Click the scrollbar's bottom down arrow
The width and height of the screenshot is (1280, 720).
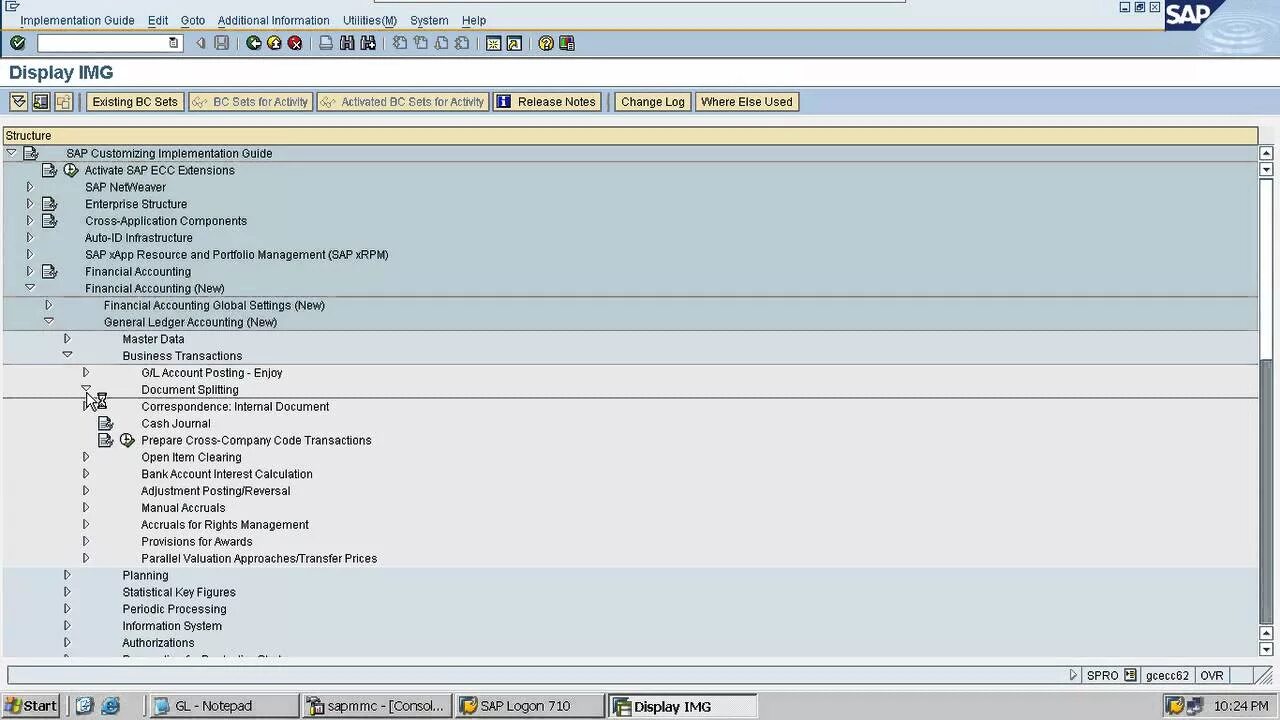pyautogui.click(x=1266, y=650)
